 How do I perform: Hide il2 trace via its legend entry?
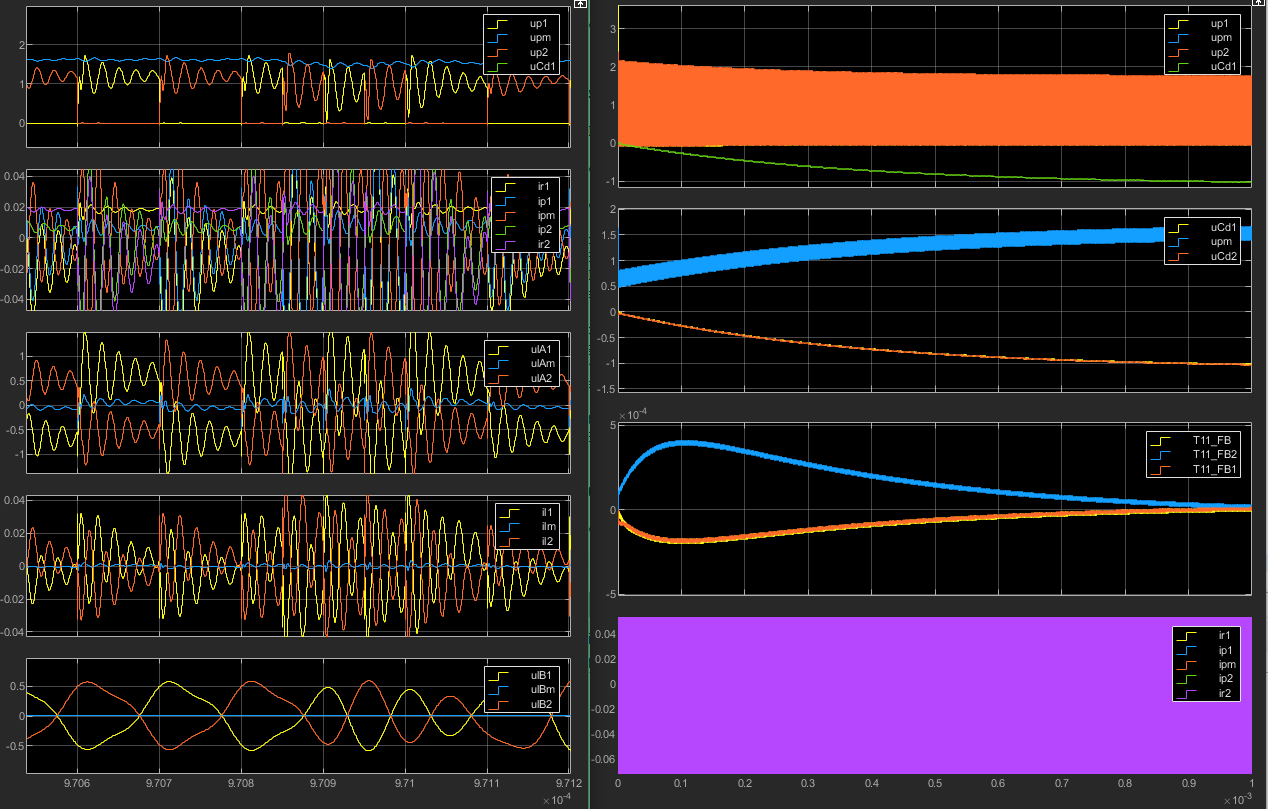pyautogui.click(x=547, y=541)
